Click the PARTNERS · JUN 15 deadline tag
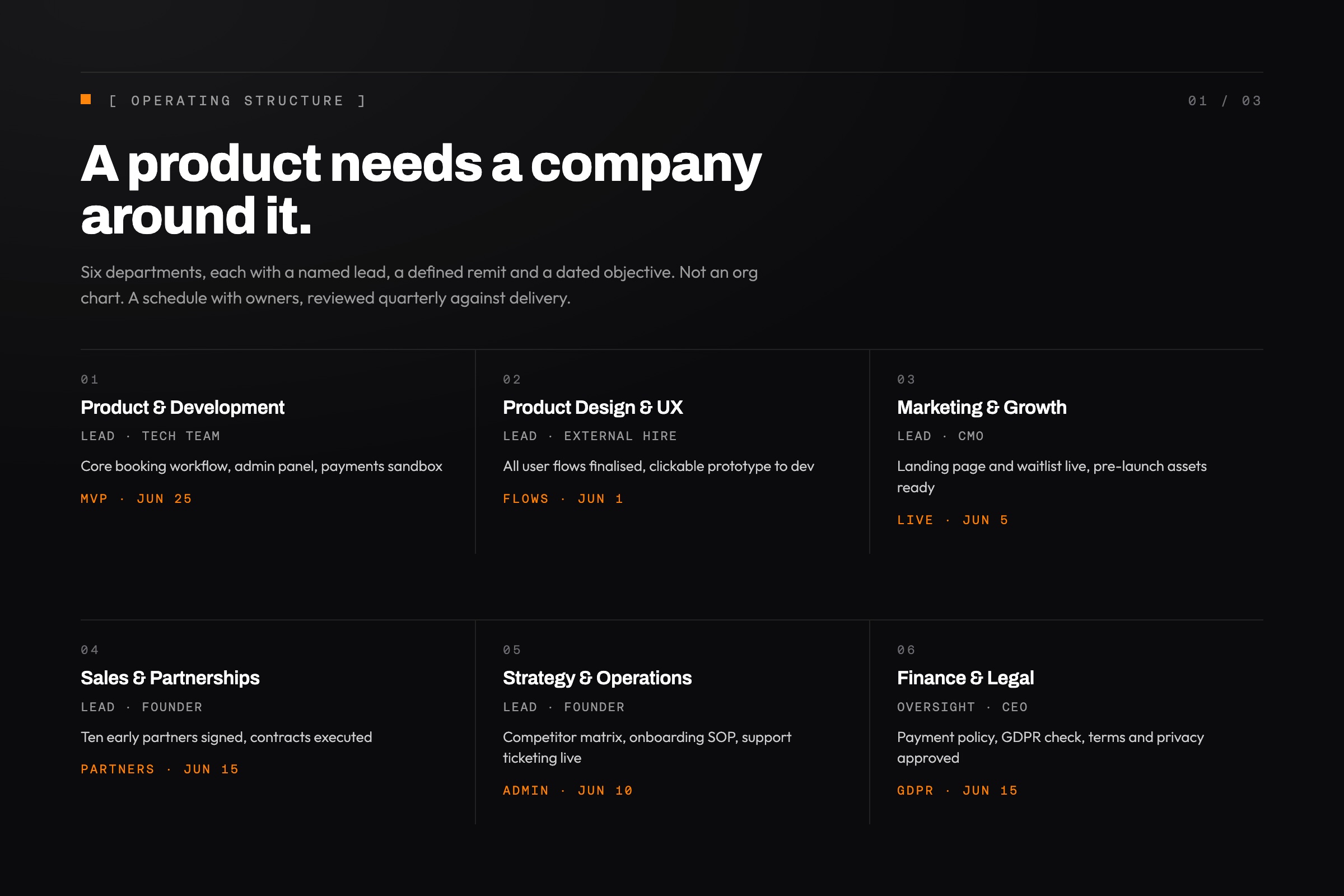The width and height of the screenshot is (1344, 896). pyautogui.click(x=160, y=769)
